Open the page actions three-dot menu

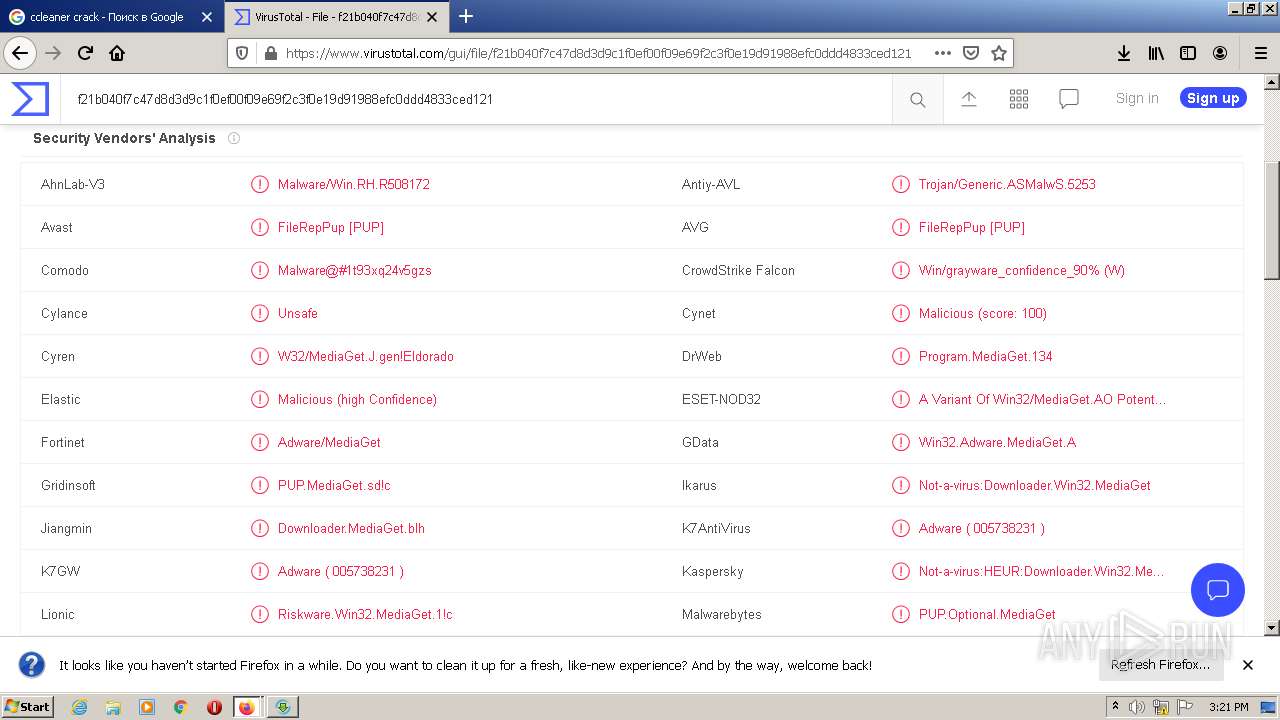tap(943, 53)
